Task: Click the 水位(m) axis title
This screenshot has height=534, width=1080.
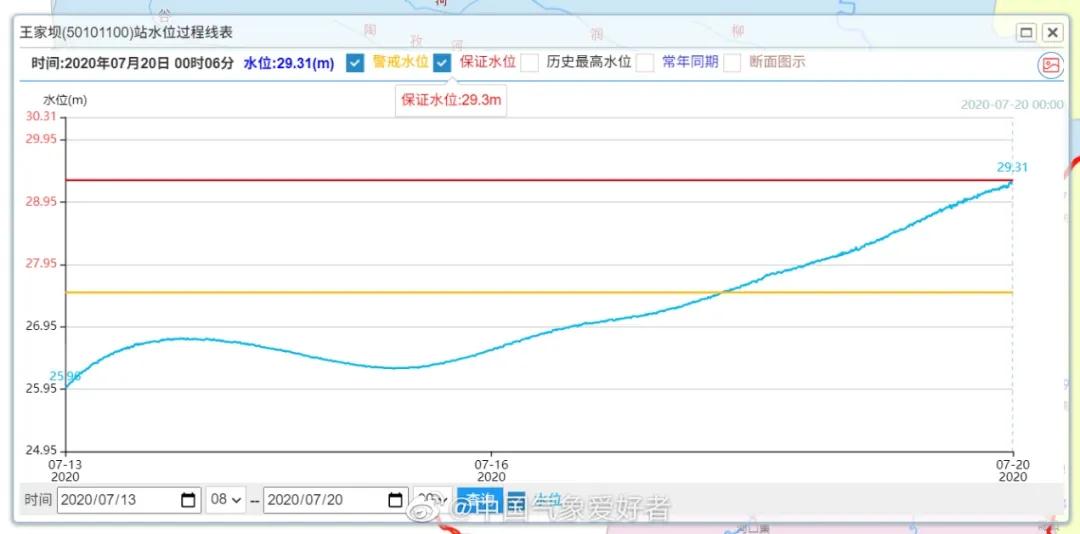Action: coord(65,100)
